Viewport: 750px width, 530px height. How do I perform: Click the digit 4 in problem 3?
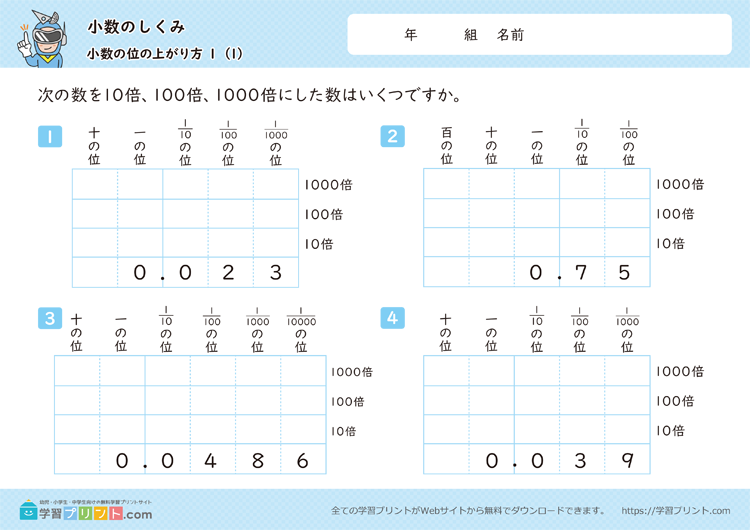click(210, 461)
